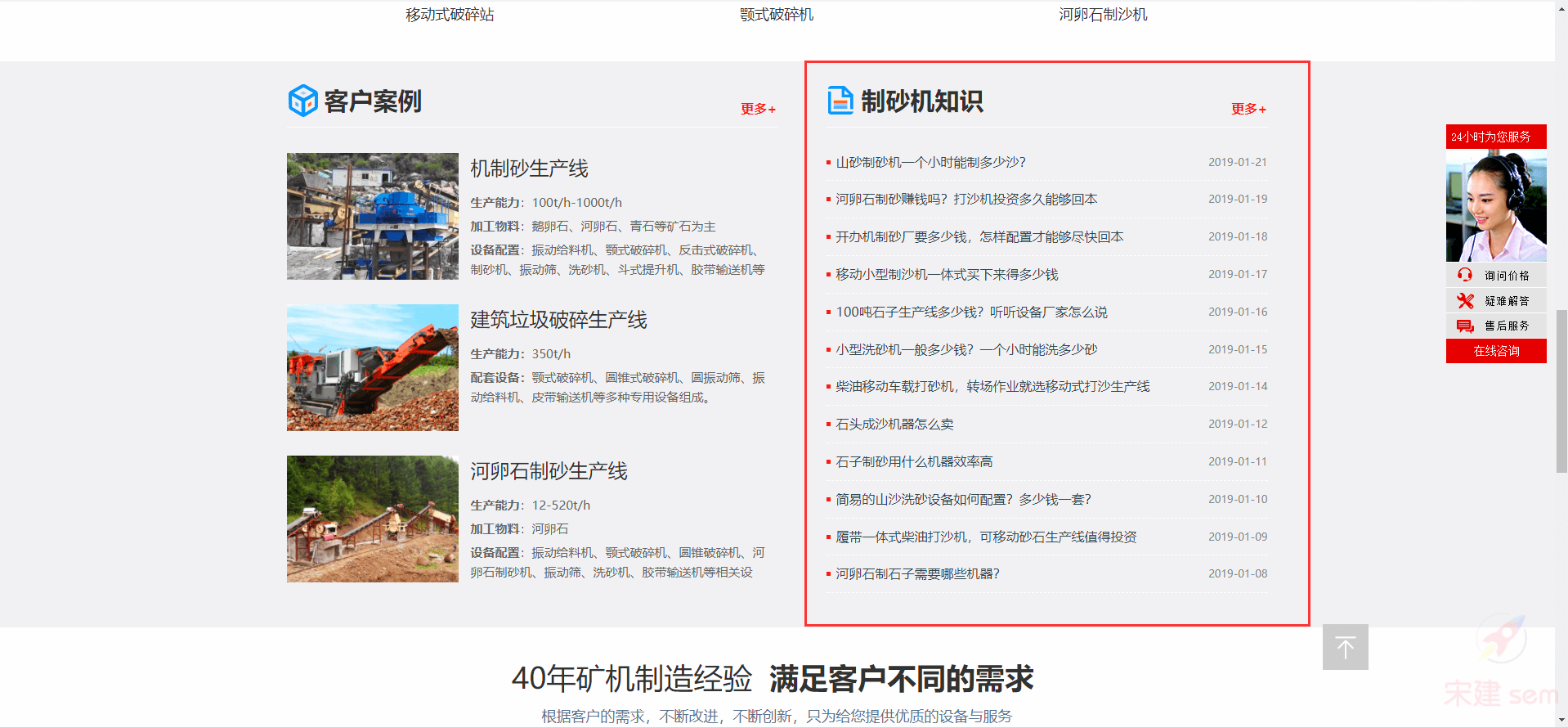
Task: Click the date 2019-01-15
Action: click(x=1238, y=349)
